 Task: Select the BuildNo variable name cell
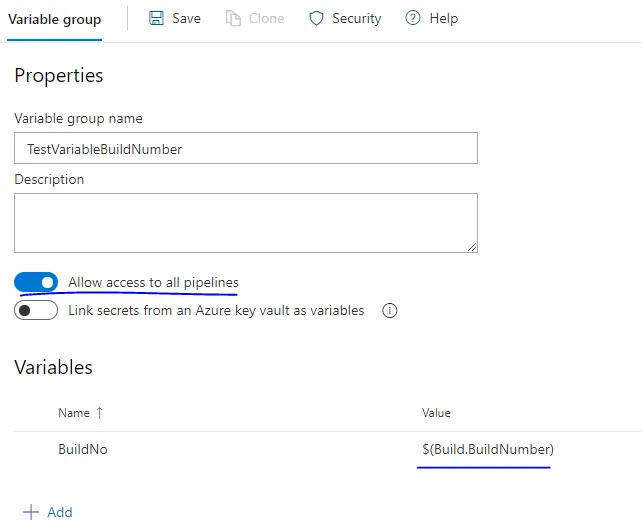coord(83,450)
